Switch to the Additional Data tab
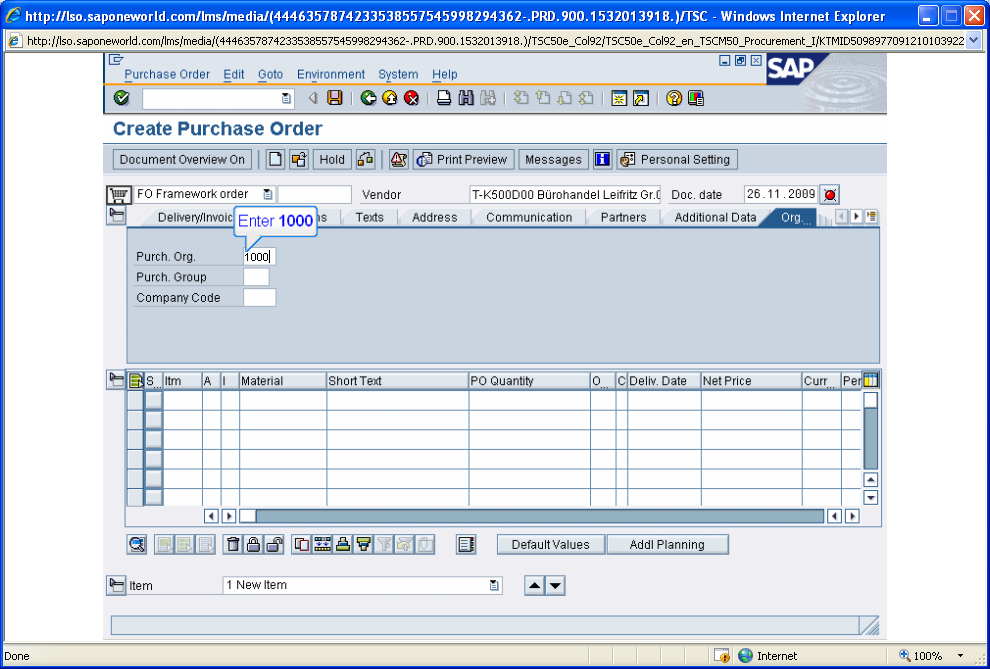This screenshot has width=990, height=669. tap(715, 217)
